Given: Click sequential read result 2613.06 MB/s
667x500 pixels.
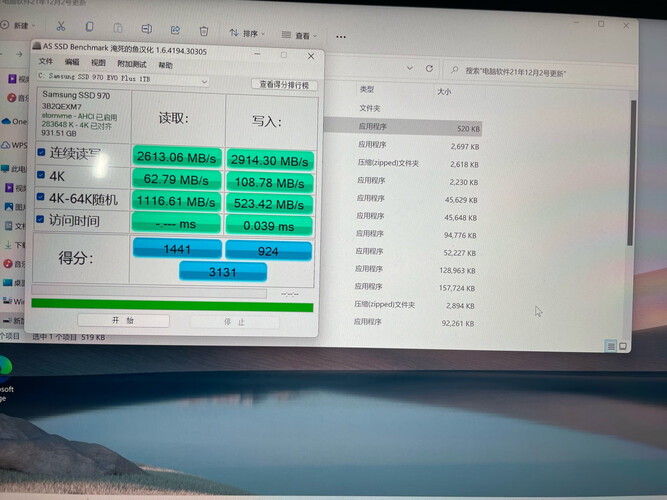Looking at the screenshot, I should (177, 157).
